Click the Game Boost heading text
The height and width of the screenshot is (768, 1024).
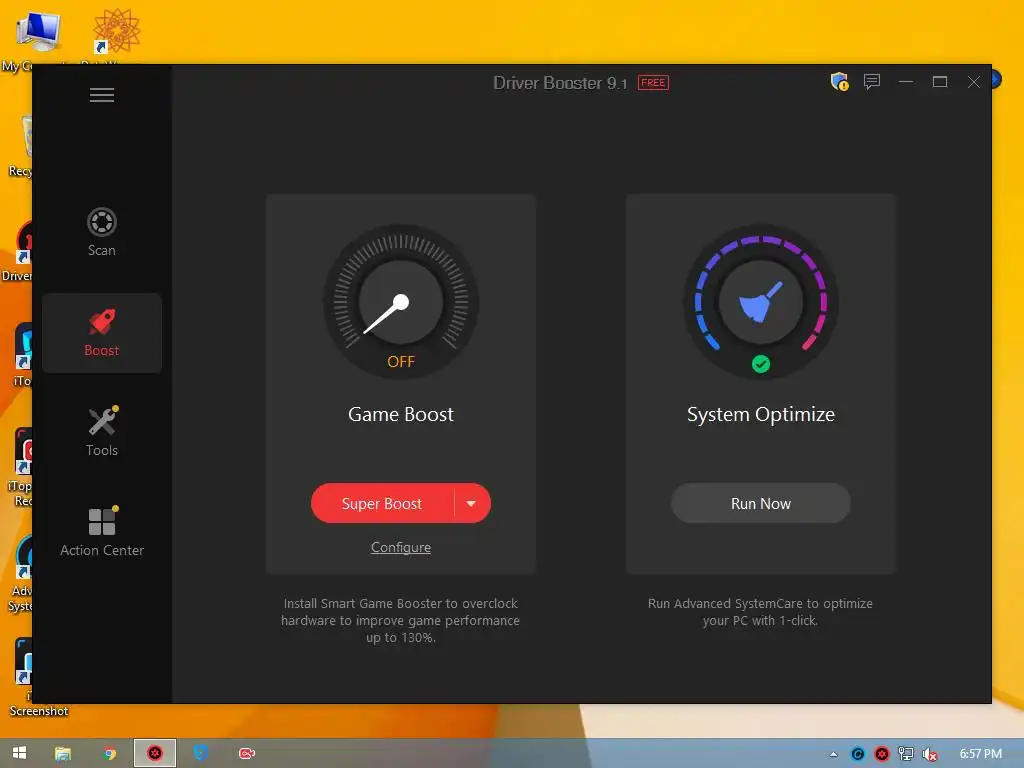[x=401, y=414]
